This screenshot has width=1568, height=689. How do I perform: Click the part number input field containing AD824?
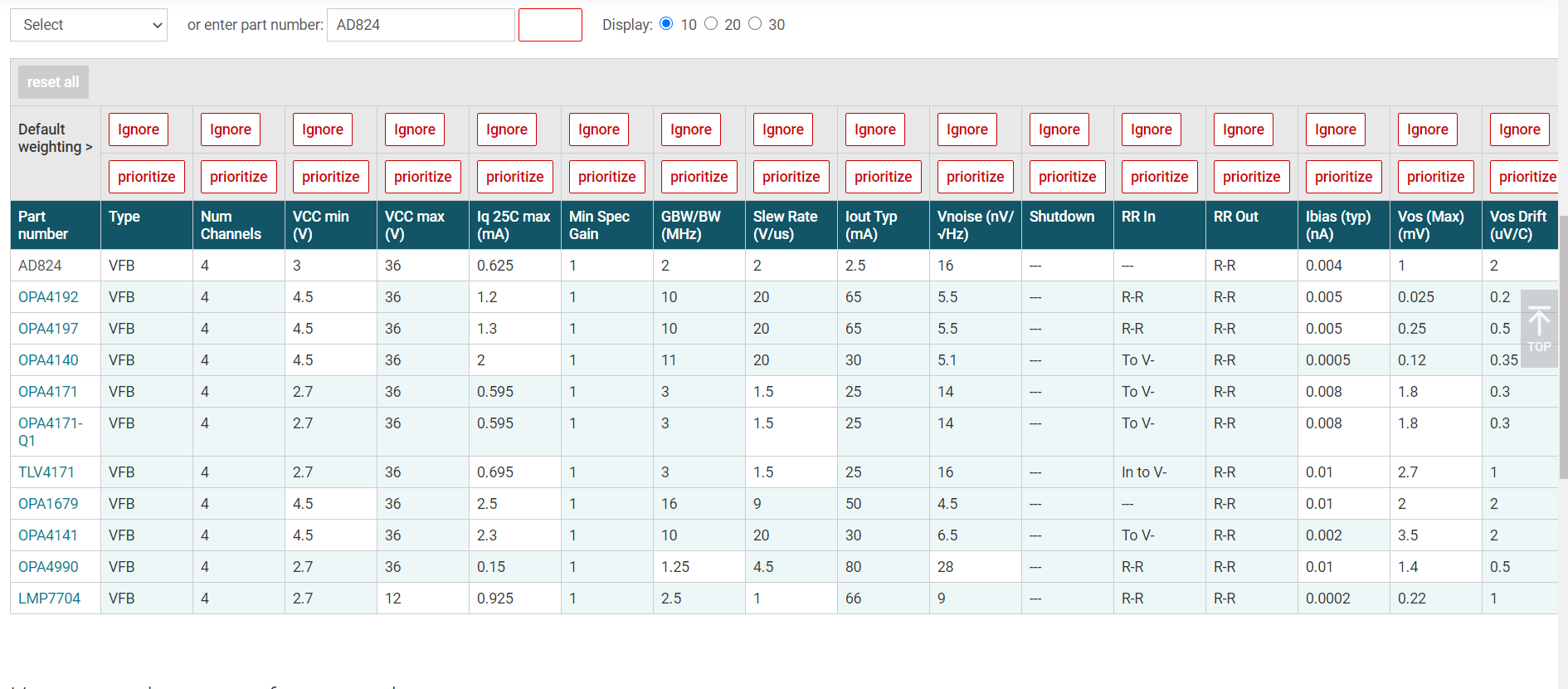click(x=421, y=25)
